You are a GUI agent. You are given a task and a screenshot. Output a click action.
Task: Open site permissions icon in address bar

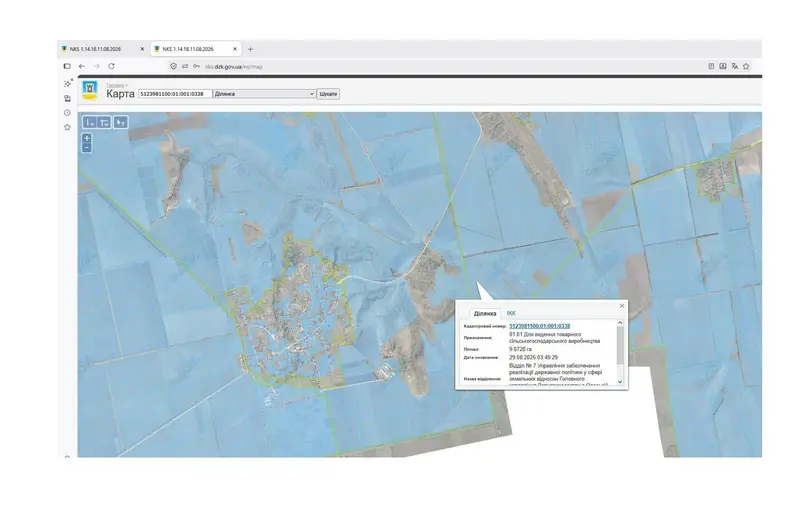pyautogui.click(x=185, y=66)
